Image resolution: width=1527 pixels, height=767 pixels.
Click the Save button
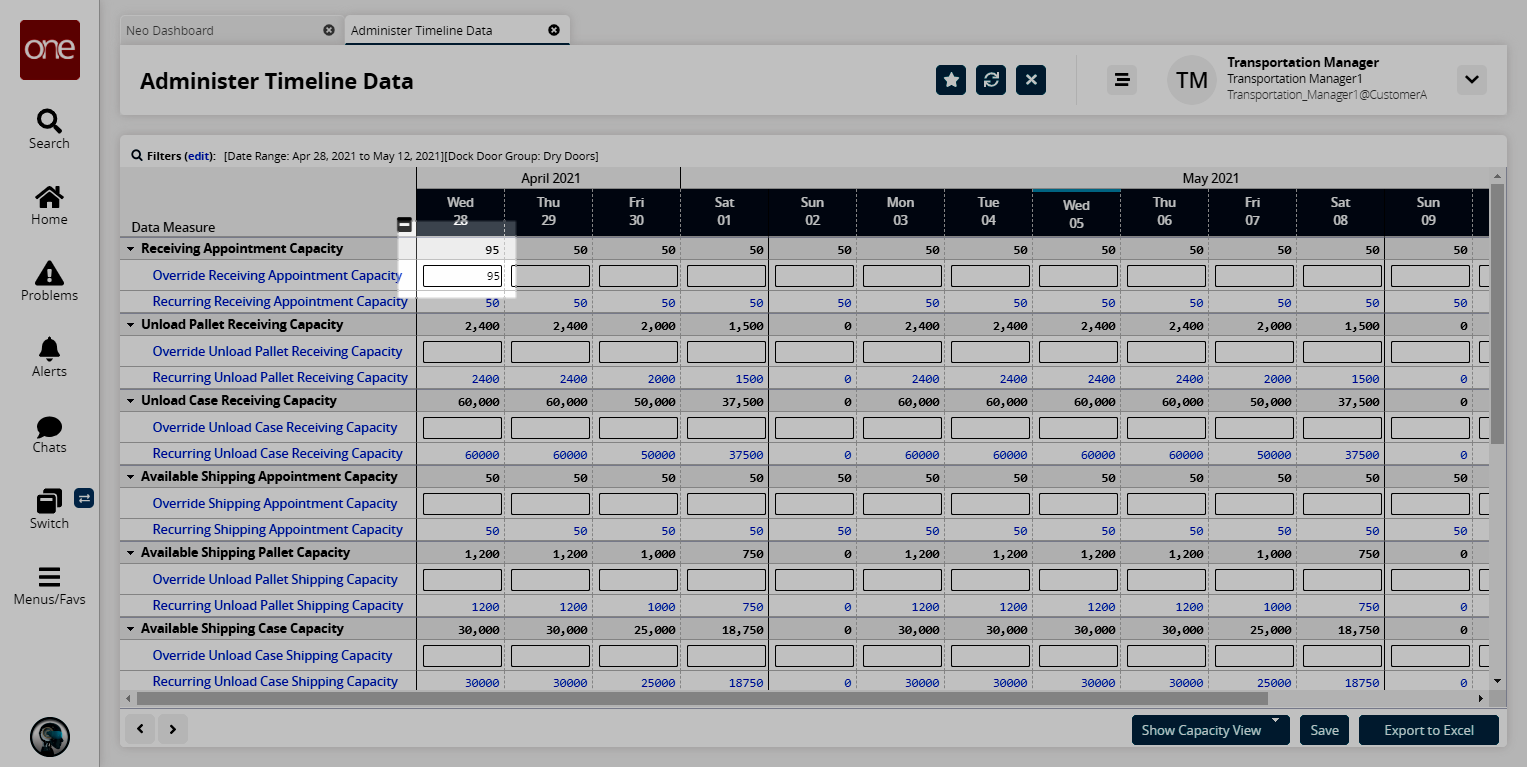pos(1324,730)
